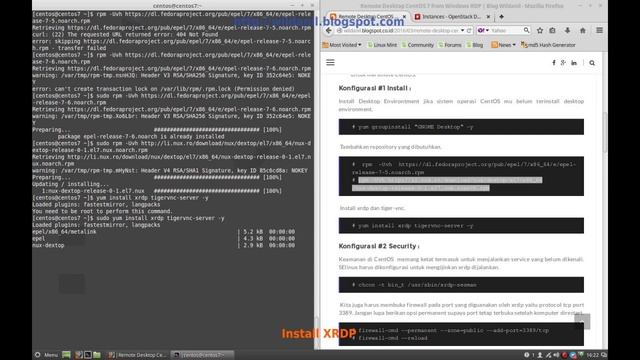The height and width of the screenshot is (360, 640).
Task: Open the bookmarks list icon in Firefox
Action: point(552,31)
